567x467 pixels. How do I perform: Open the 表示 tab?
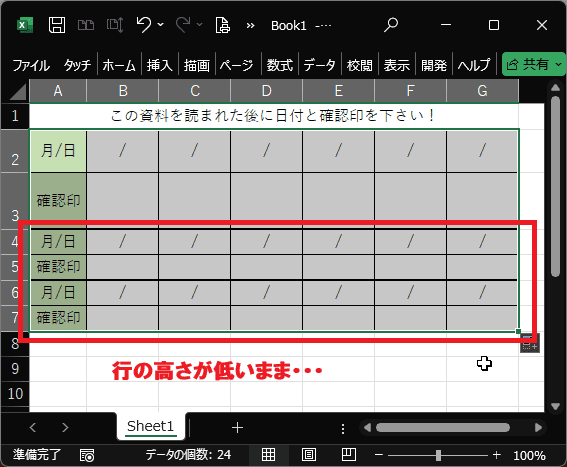[x=397, y=65]
